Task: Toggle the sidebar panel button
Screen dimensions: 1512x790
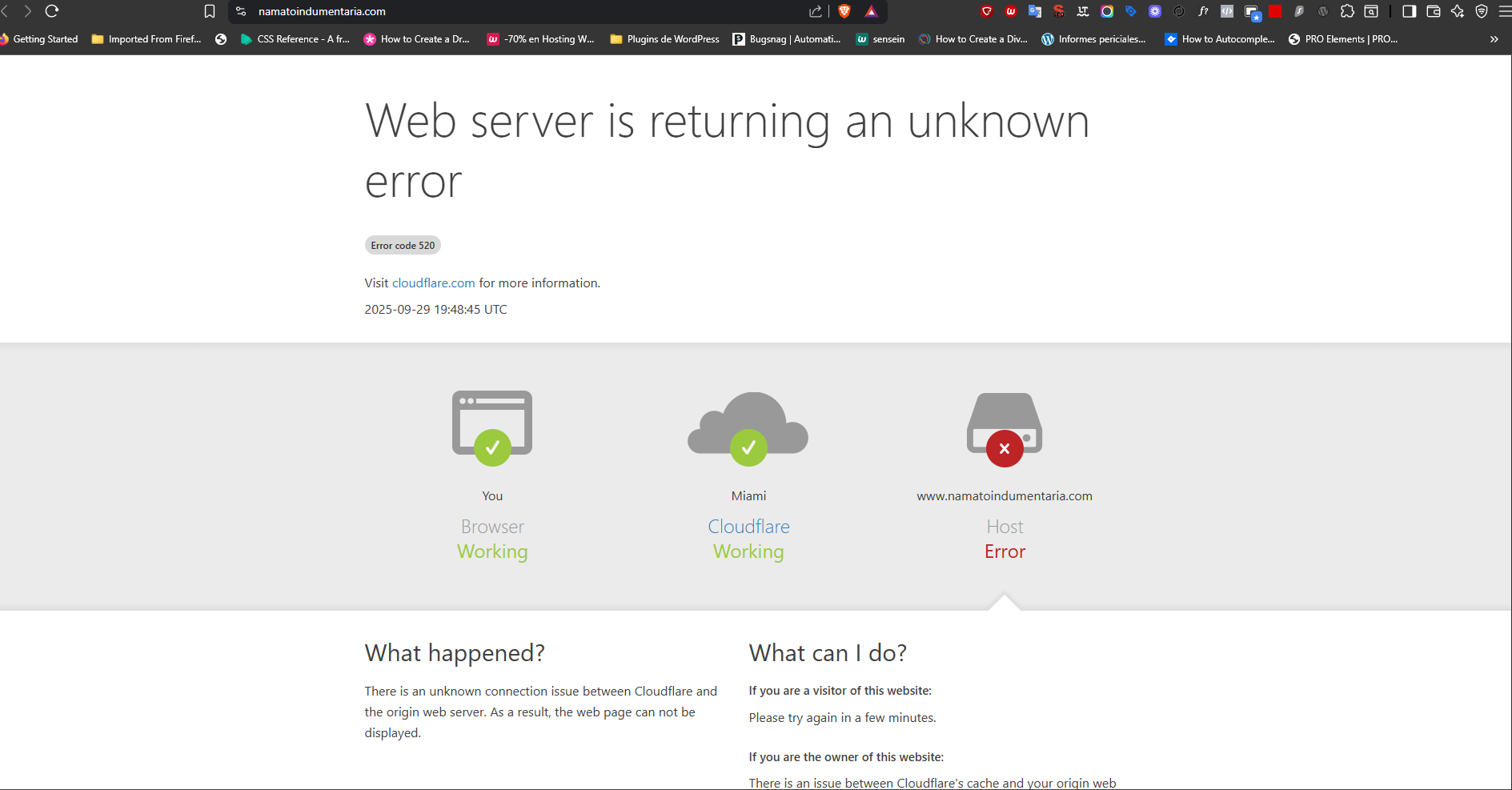Action: (1410, 11)
